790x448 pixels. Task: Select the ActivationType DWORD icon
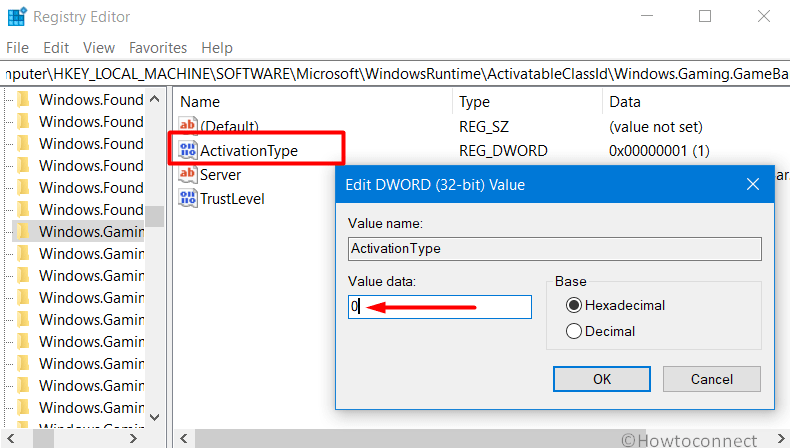[187, 150]
